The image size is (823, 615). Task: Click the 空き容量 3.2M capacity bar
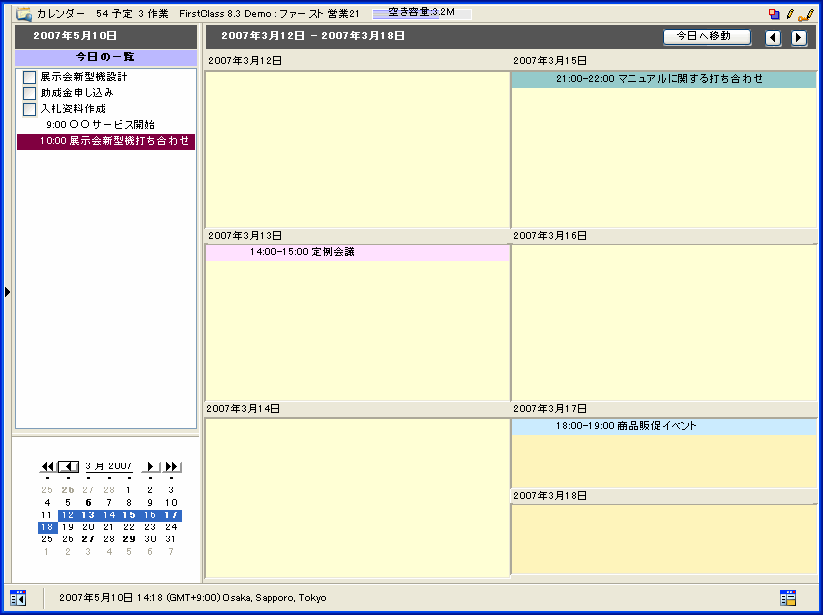[421, 13]
